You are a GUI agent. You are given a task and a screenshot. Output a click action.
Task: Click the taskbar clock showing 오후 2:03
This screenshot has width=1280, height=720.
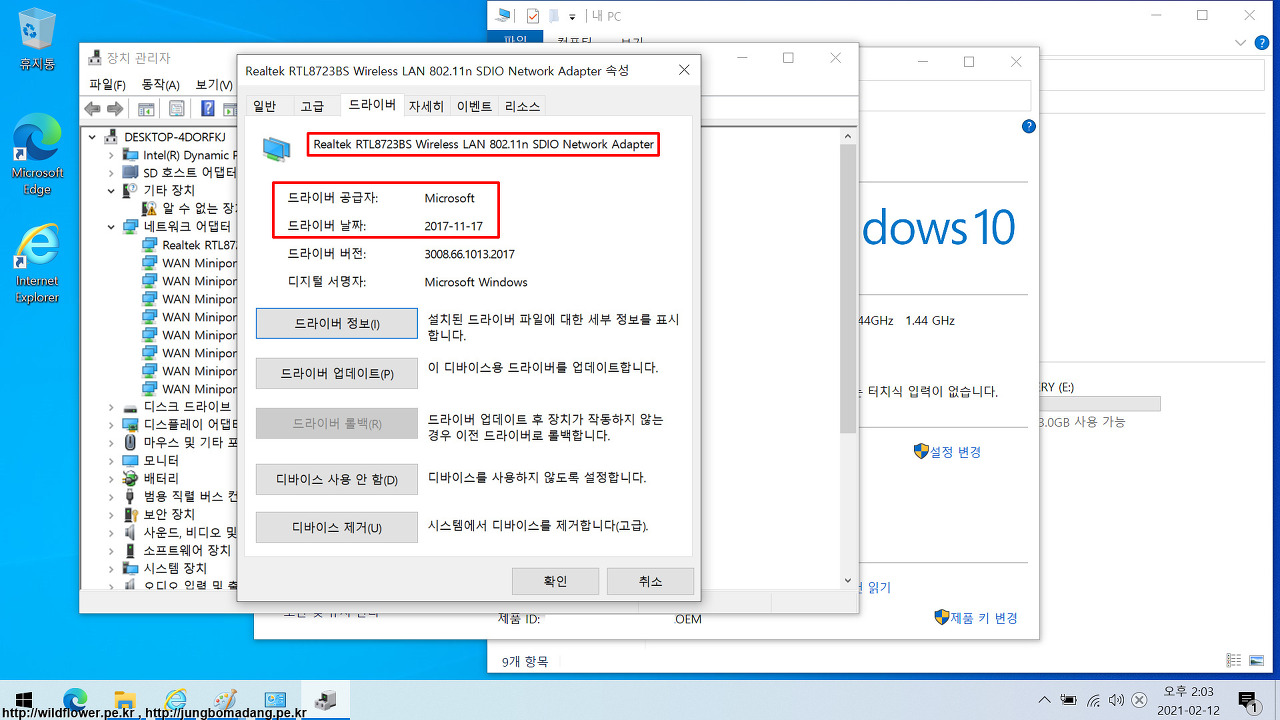tap(1188, 699)
